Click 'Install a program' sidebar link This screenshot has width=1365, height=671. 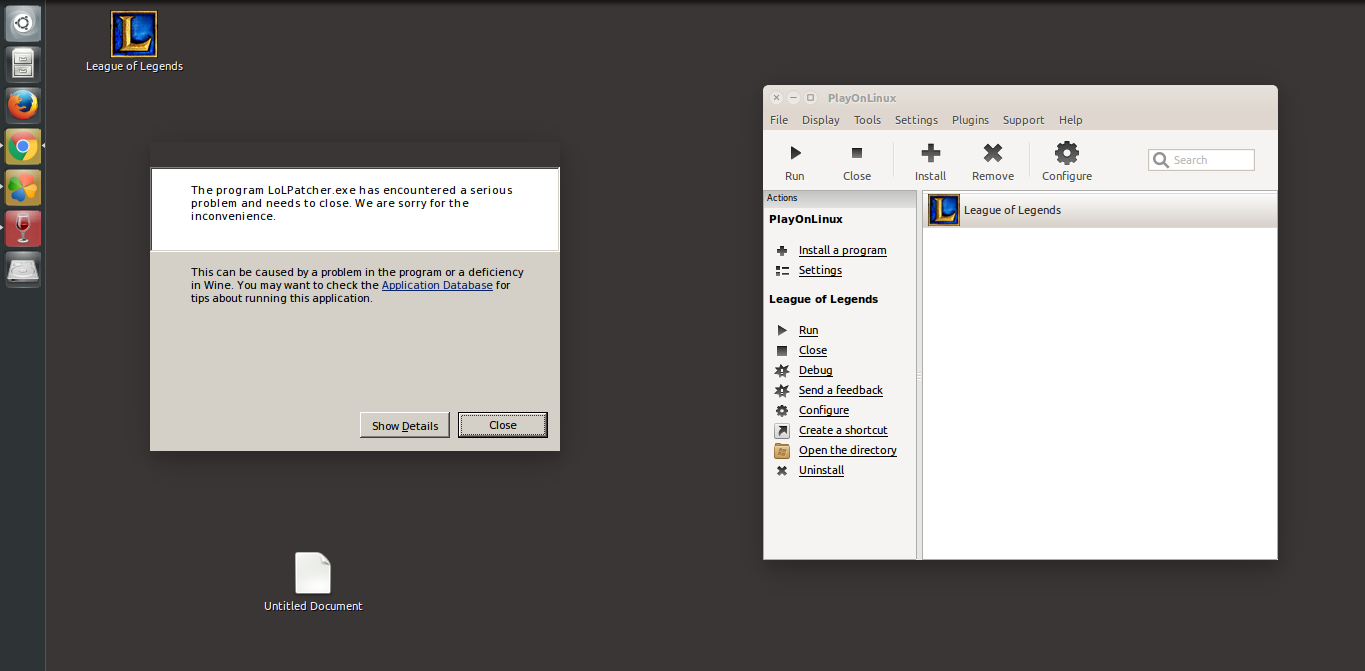[x=842, y=250]
